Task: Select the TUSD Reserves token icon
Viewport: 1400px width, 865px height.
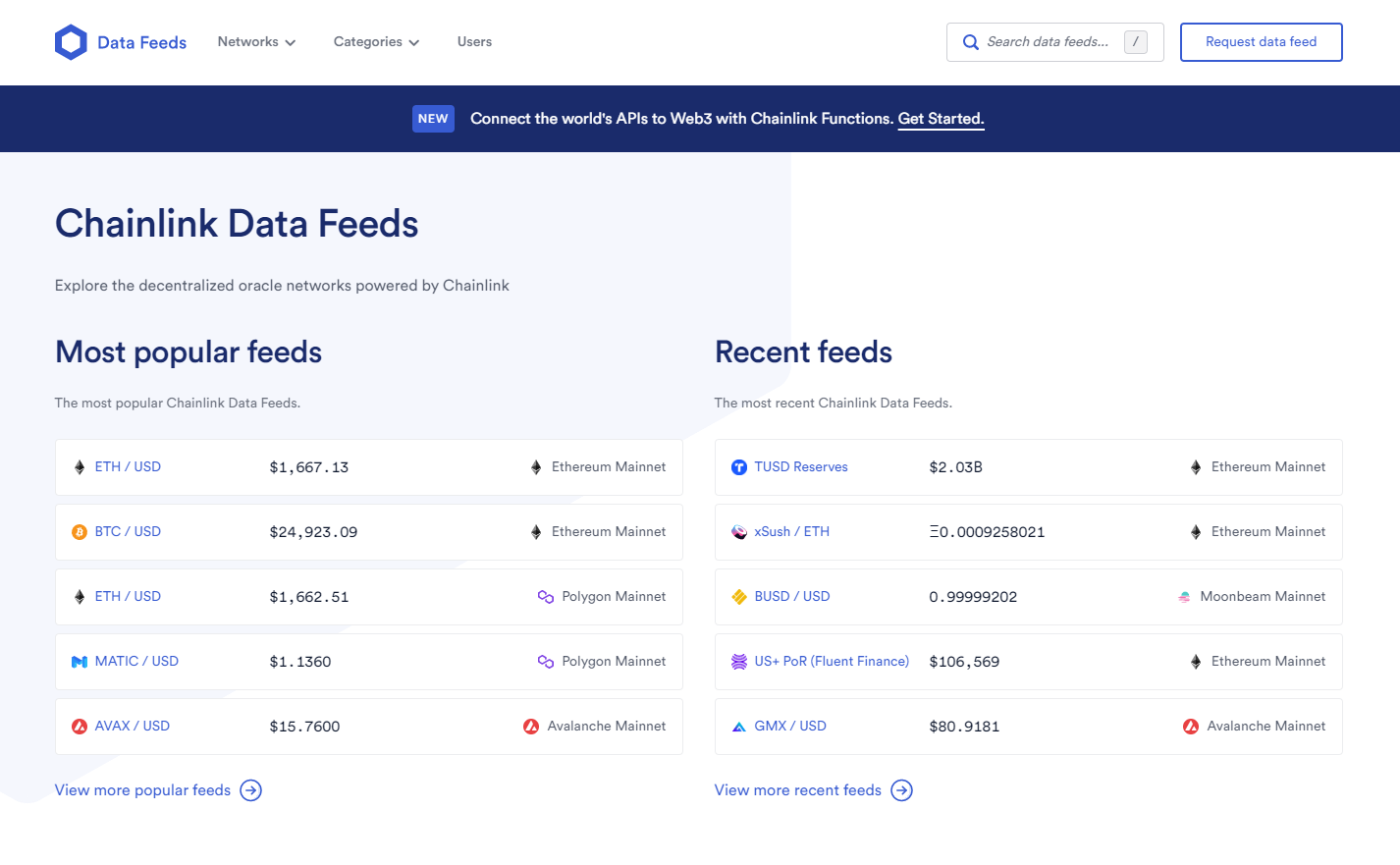Action: [x=738, y=467]
